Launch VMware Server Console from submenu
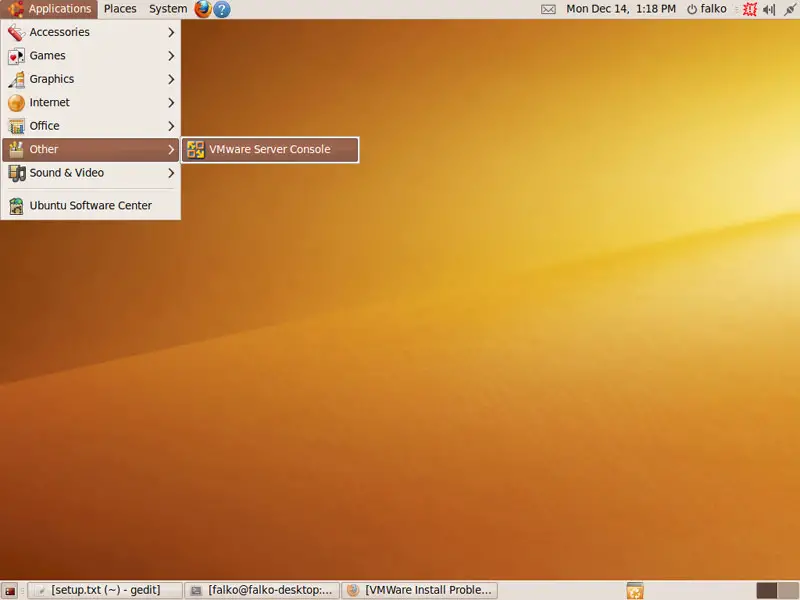This screenshot has height=600, width=800. (269, 150)
